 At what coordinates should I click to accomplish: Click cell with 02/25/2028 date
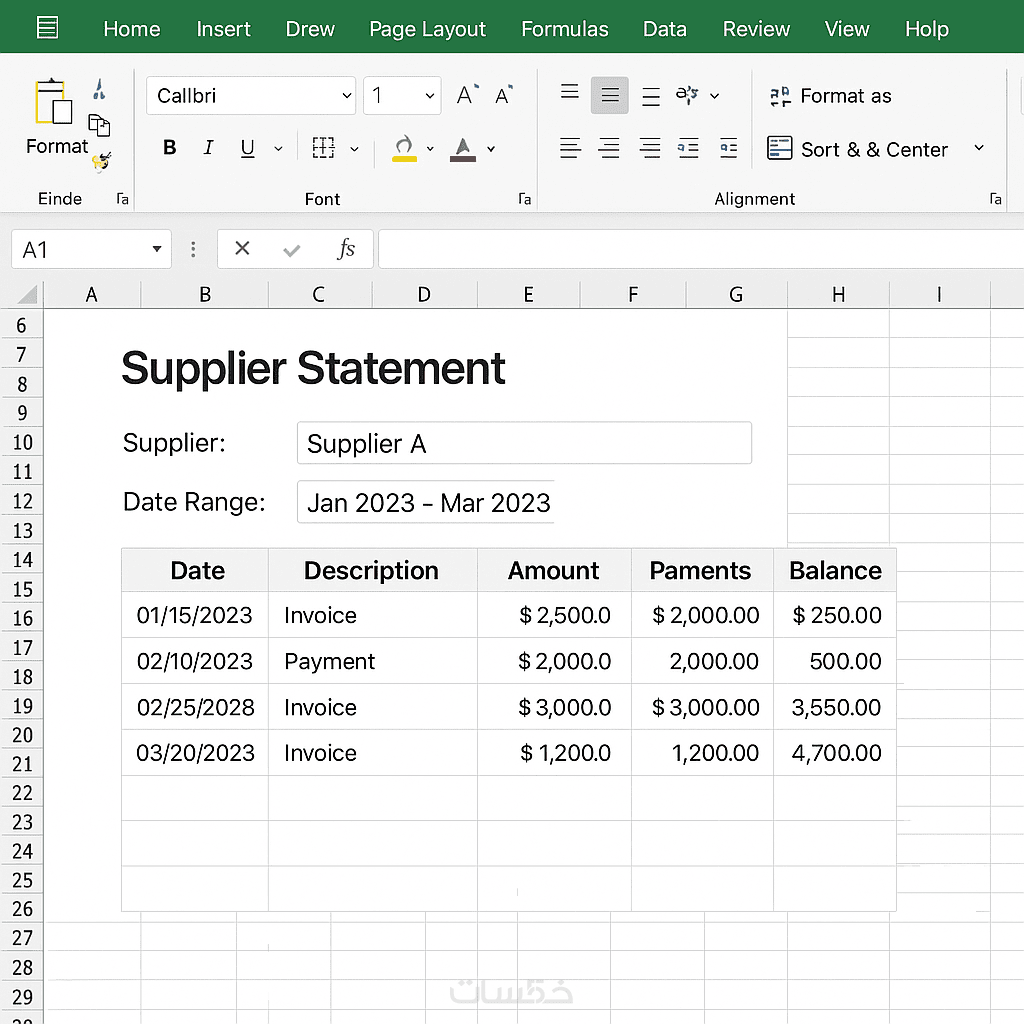(195, 707)
